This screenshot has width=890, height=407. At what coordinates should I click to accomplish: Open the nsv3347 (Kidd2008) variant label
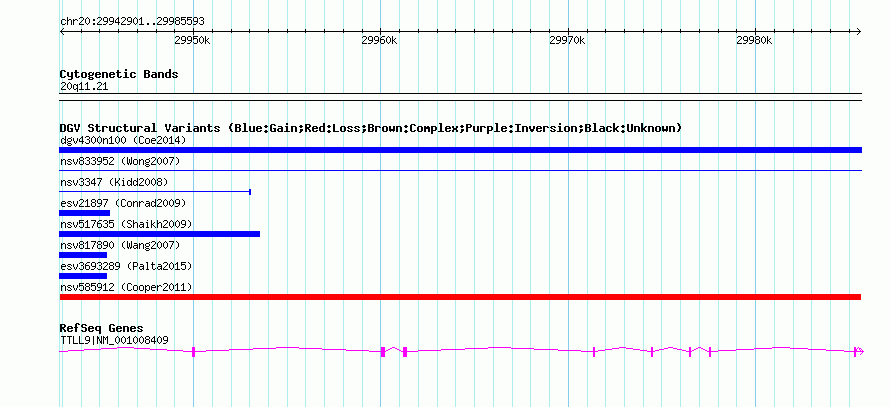[114, 183]
